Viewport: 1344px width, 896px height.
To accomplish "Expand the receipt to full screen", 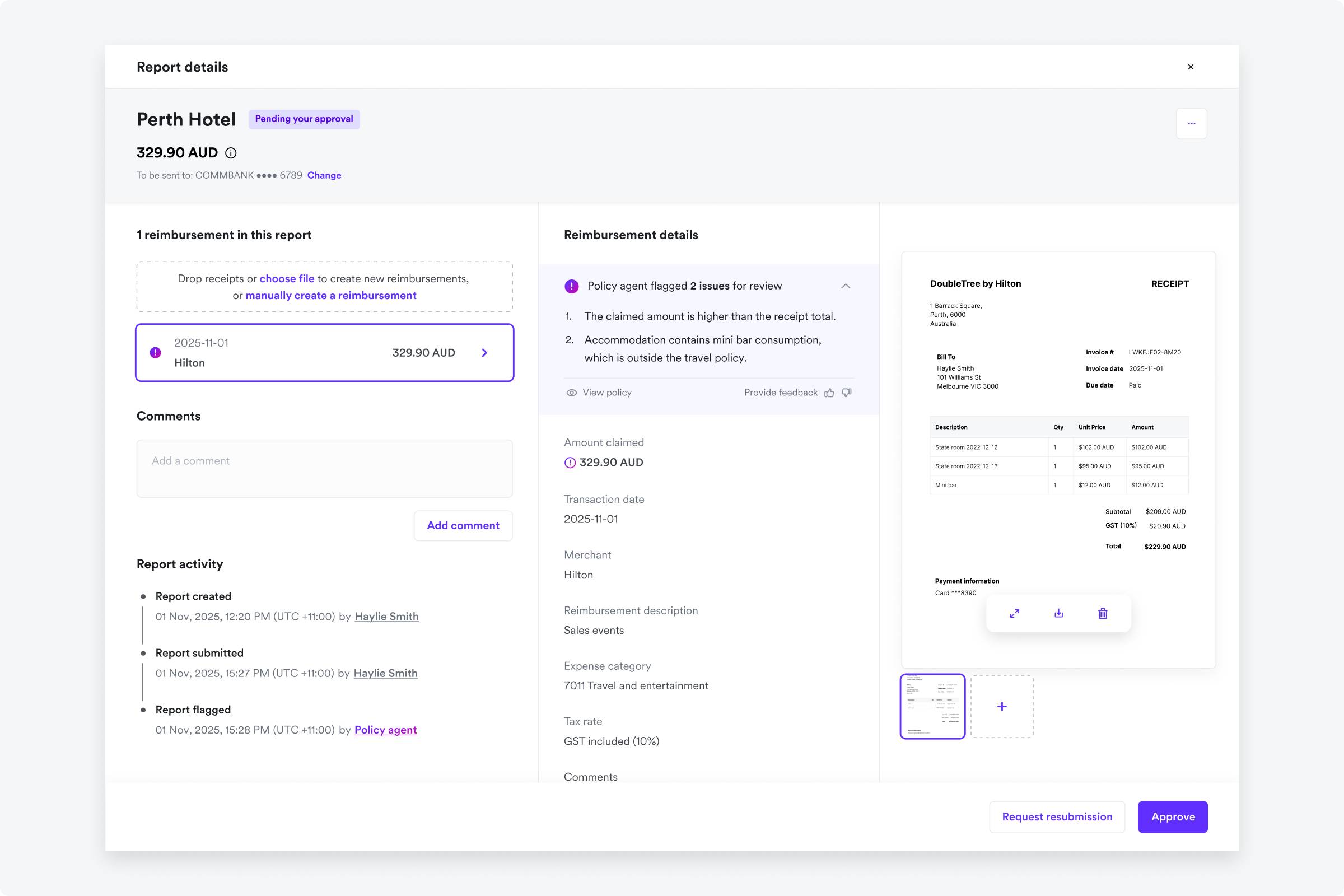I will pos(1014,613).
